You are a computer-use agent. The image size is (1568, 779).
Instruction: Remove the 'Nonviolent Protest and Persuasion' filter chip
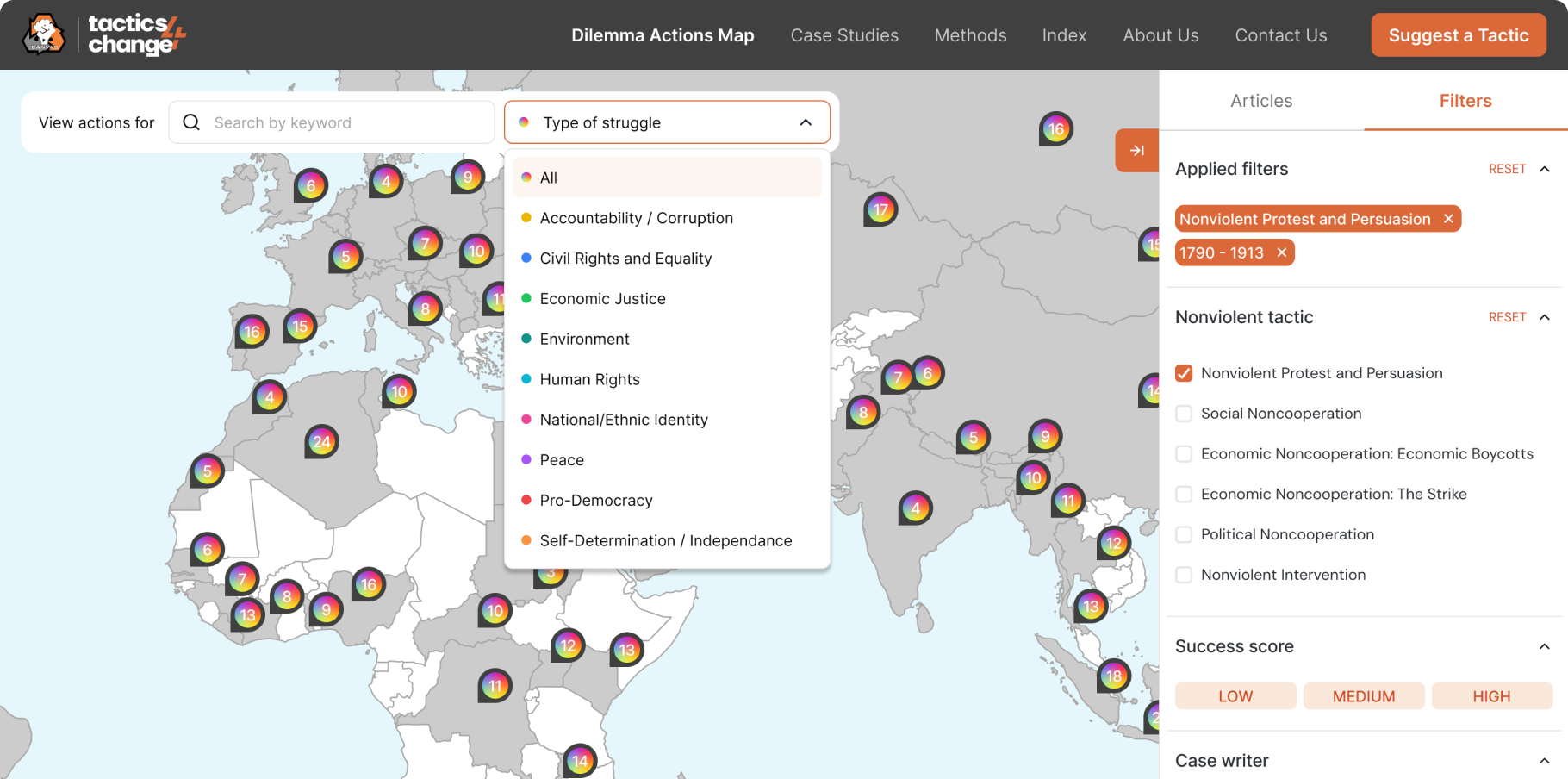click(x=1448, y=219)
